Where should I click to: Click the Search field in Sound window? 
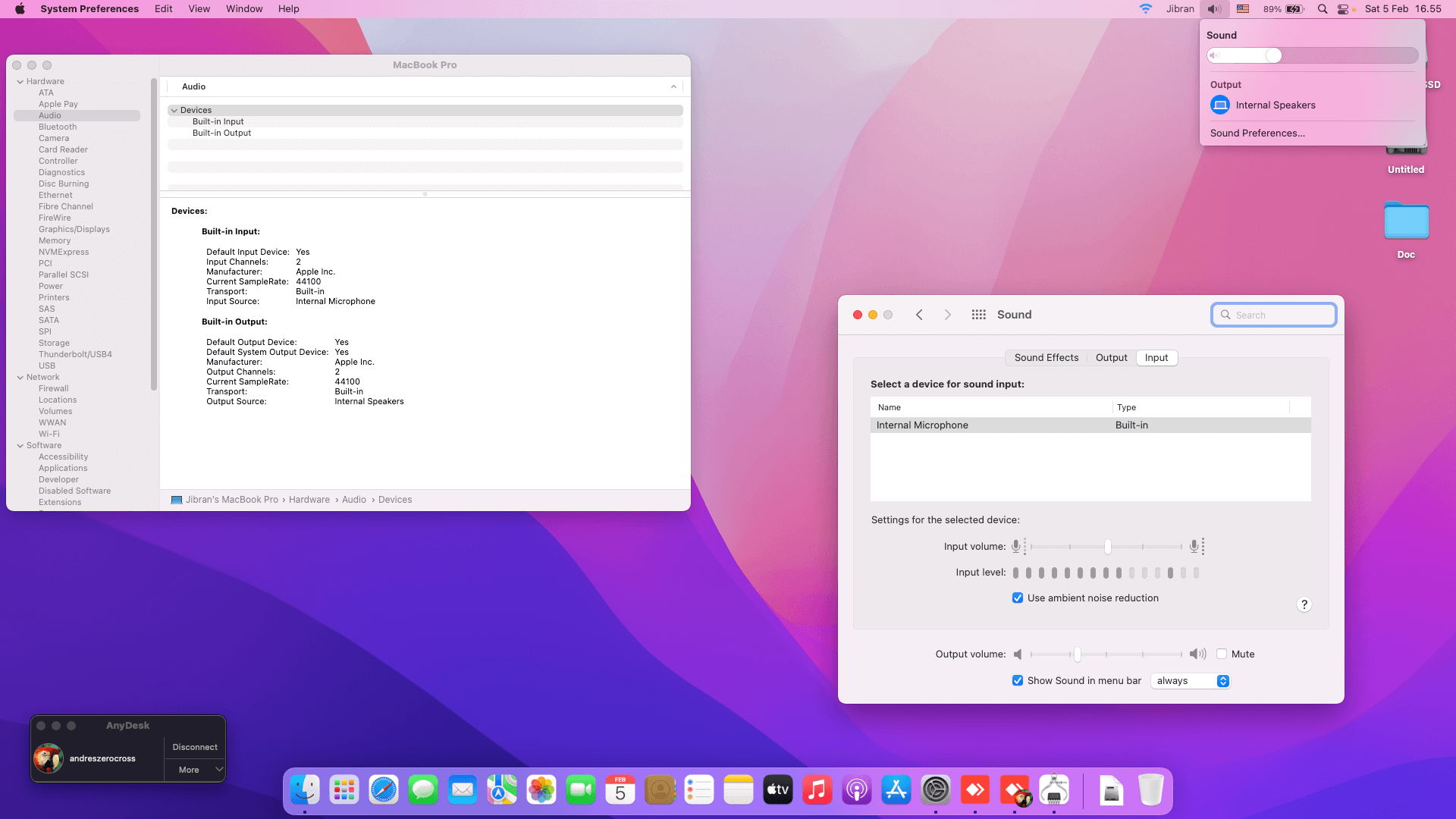click(1274, 315)
